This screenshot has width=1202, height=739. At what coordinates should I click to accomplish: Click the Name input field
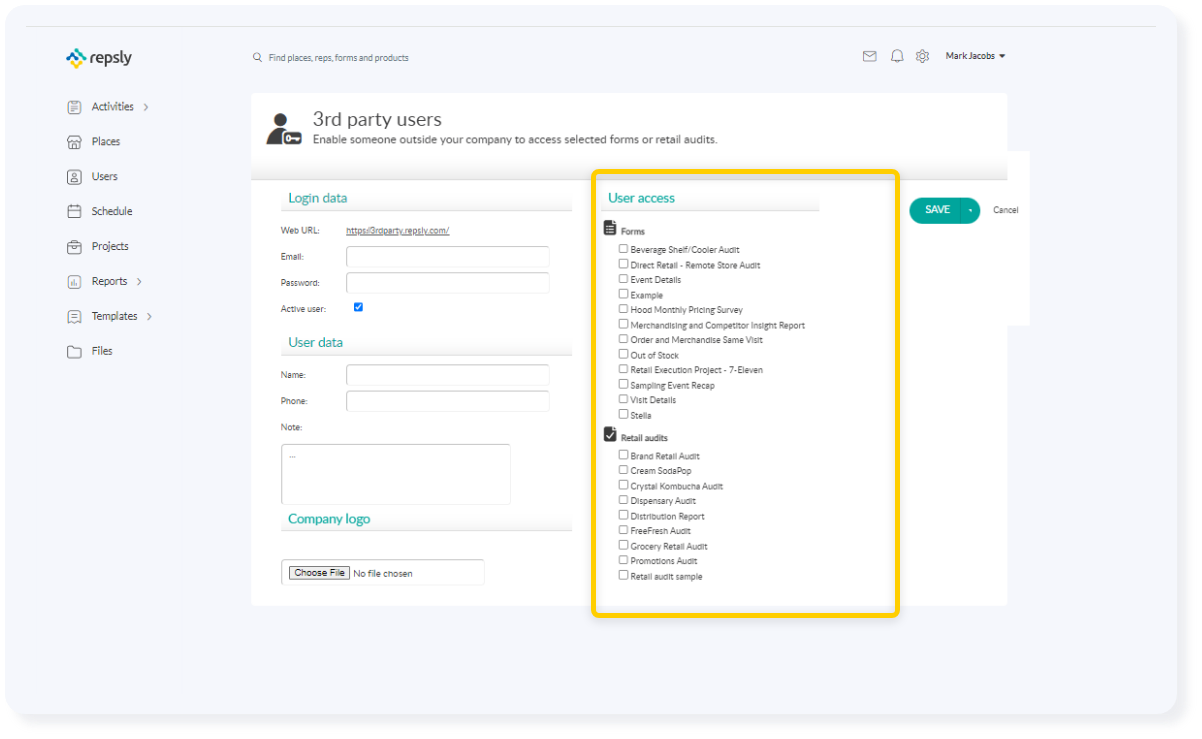coord(448,375)
